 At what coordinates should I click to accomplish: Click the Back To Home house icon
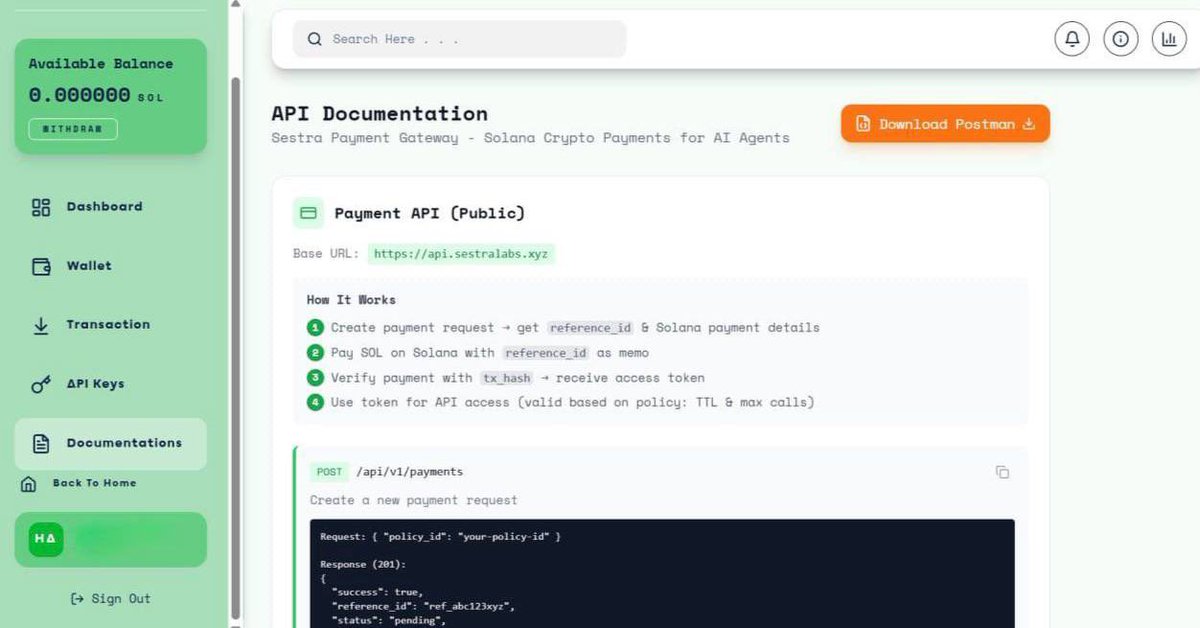pyautogui.click(x=30, y=484)
